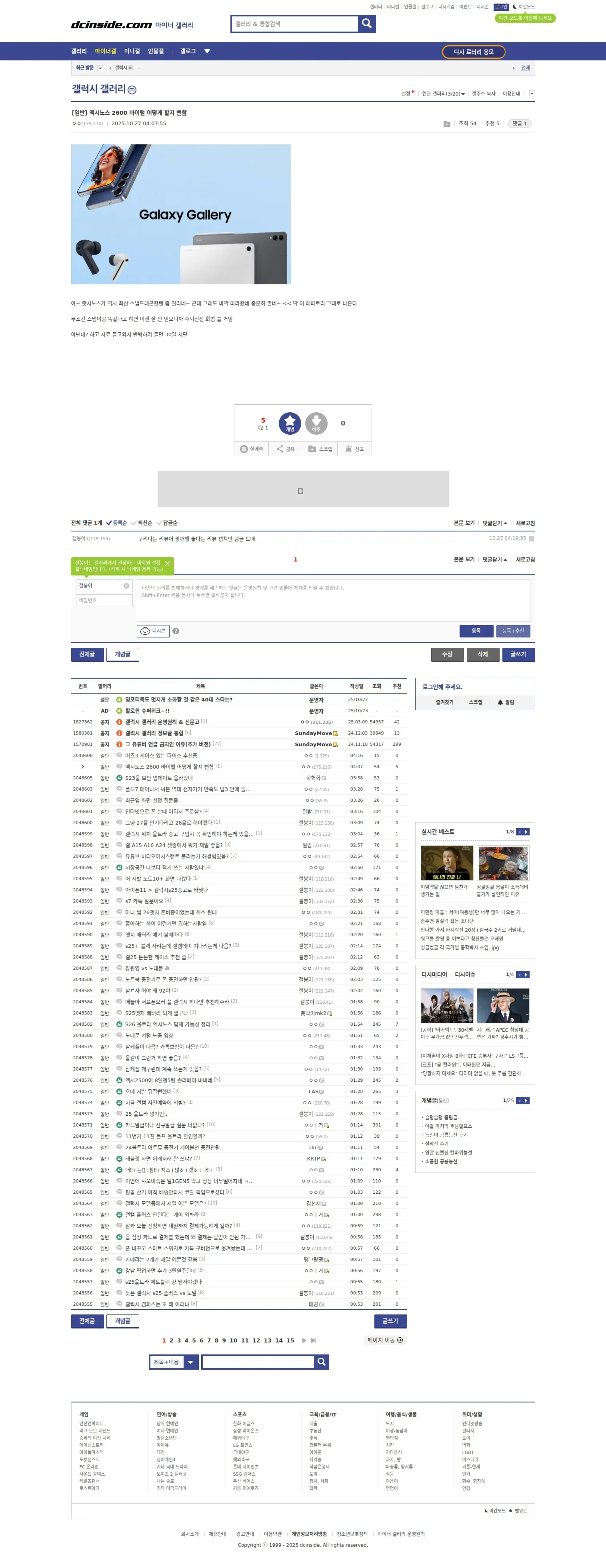Viewport: 606px width, 1568px height.
Task: Expand recent visits right arrow beside 전체
Action: click(x=514, y=68)
